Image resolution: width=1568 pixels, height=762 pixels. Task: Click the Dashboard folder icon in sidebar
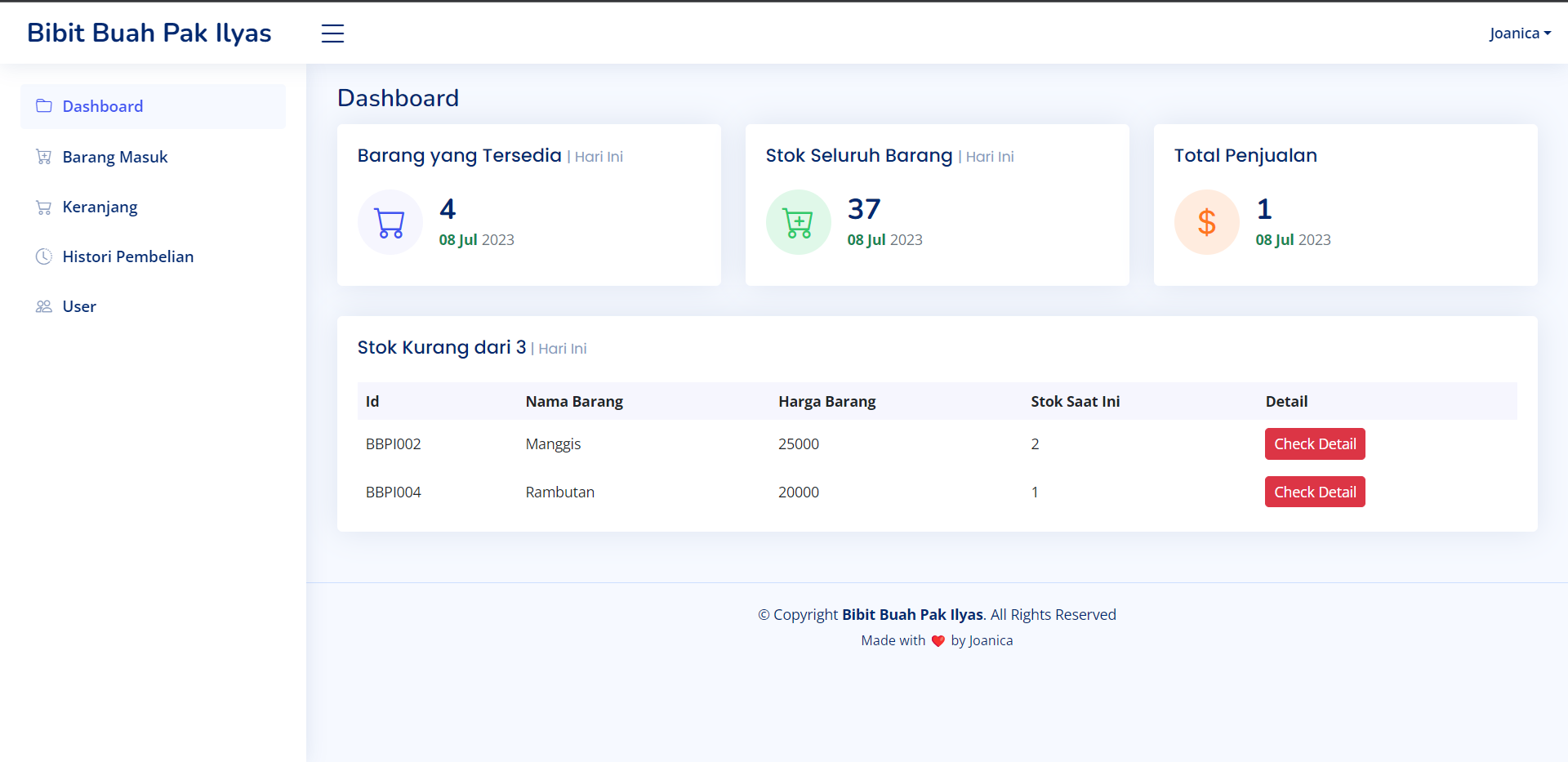click(43, 105)
